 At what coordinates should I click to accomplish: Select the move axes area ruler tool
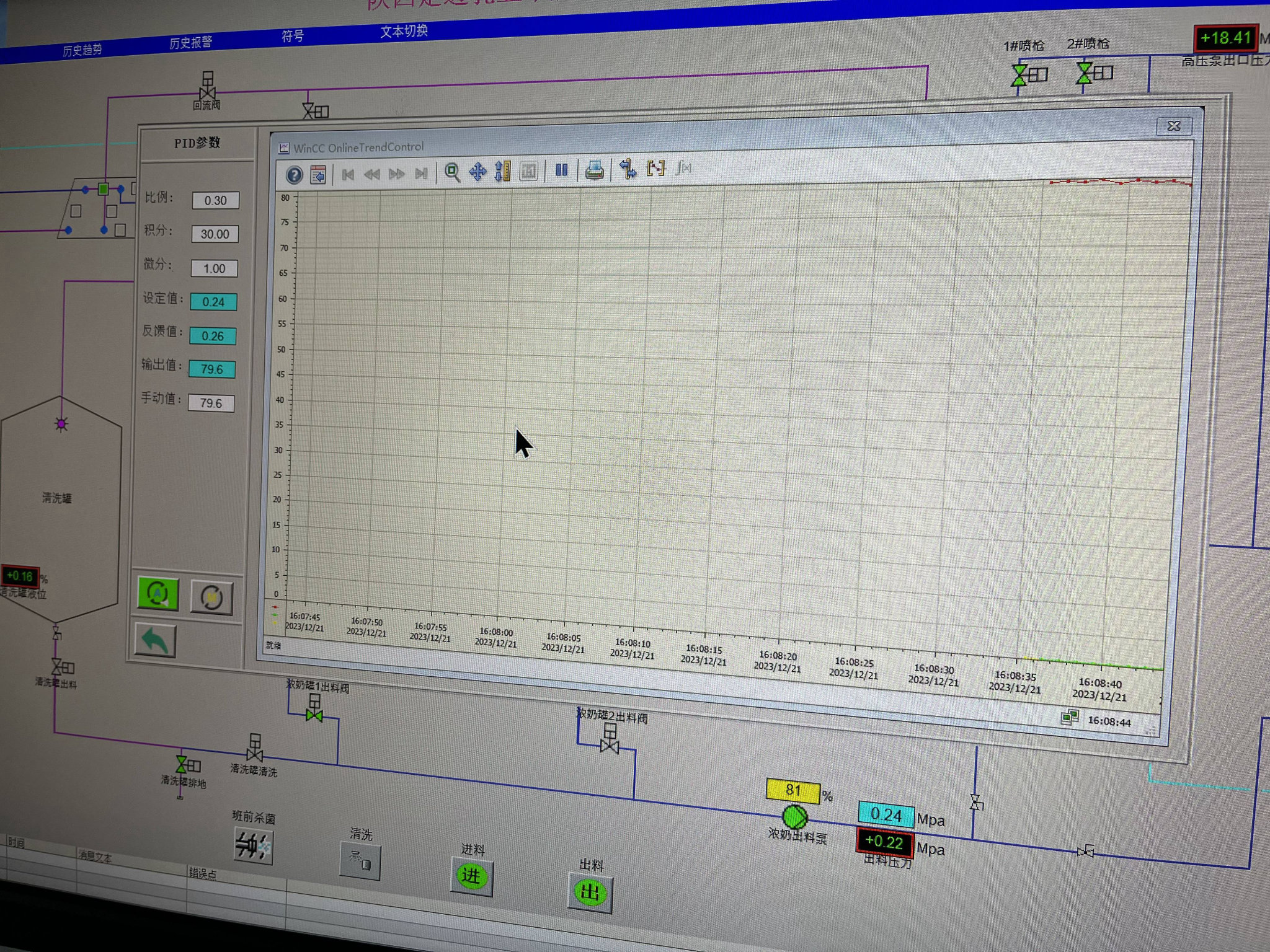tap(502, 171)
